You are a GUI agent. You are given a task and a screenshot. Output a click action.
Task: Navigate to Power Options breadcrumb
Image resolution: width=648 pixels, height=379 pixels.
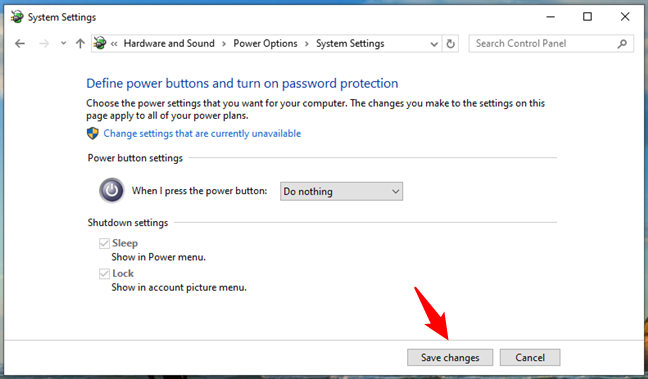coord(265,43)
